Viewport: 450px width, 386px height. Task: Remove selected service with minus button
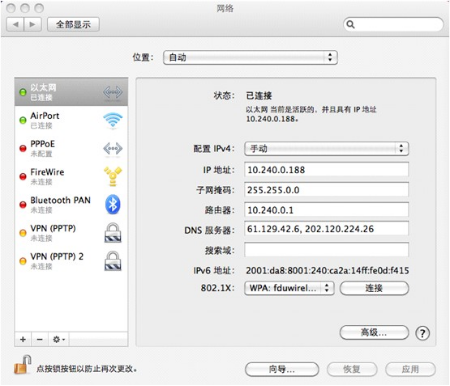pos(40,339)
